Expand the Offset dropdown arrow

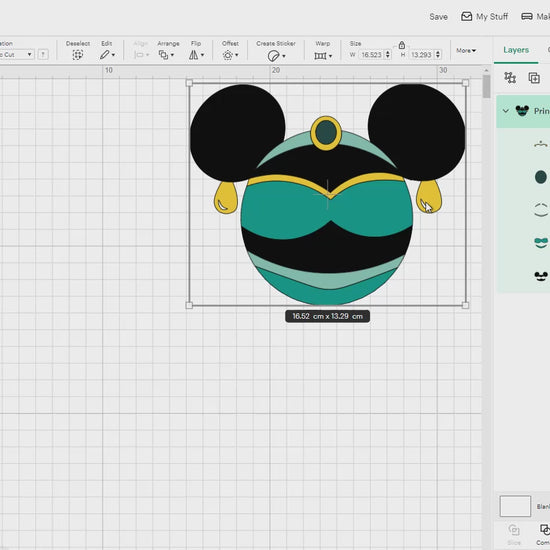[237, 55]
